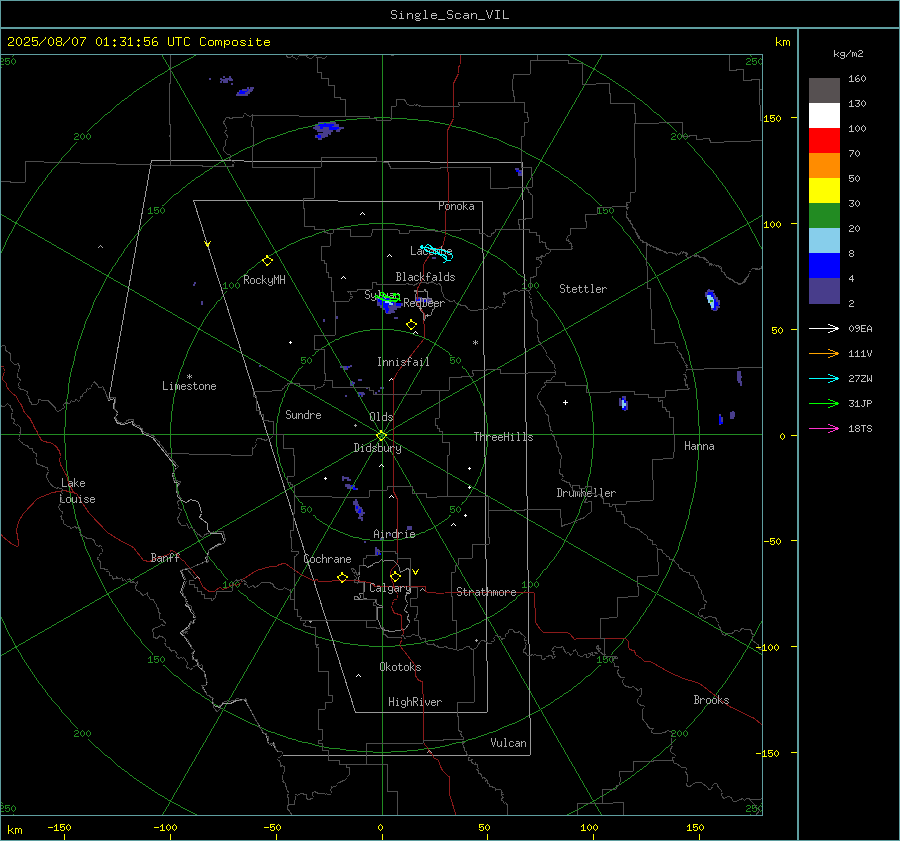This screenshot has height=841, width=900.
Task: Select the yellow diamond marker below Red Deer
Action: pos(412,325)
